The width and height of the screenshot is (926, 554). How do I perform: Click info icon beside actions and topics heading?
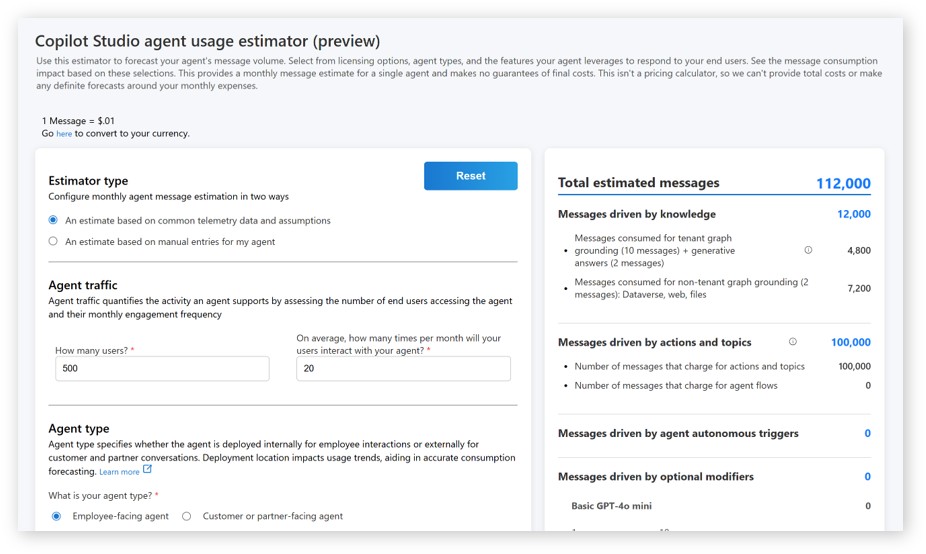tap(793, 342)
